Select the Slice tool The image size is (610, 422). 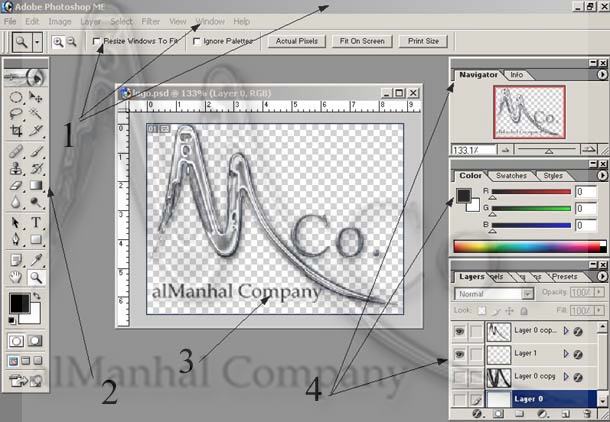[36, 131]
